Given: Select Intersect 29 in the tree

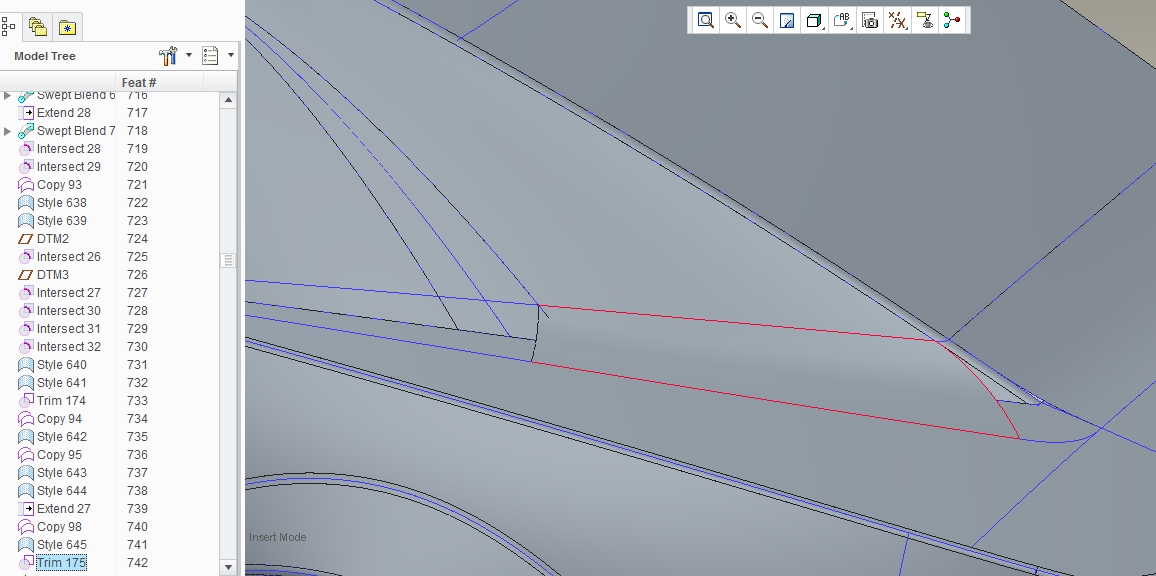Looking at the screenshot, I should (69, 167).
